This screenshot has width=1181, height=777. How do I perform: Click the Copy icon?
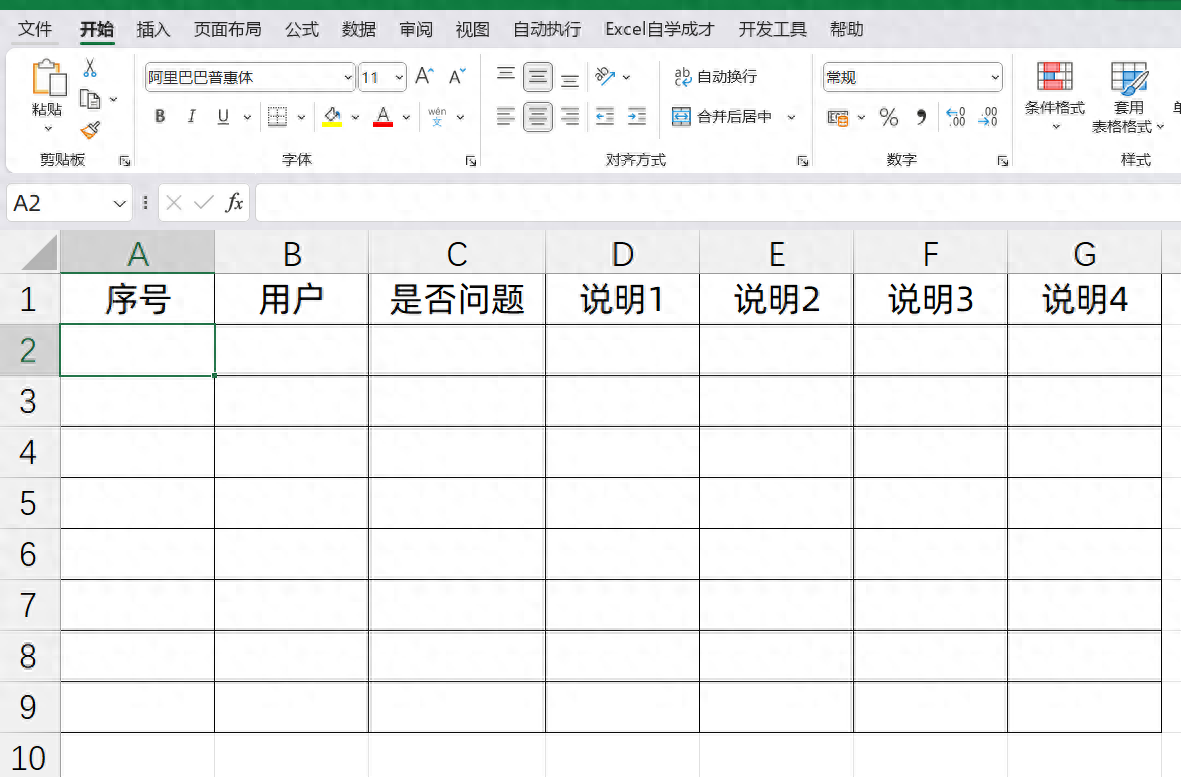[90, 99]
